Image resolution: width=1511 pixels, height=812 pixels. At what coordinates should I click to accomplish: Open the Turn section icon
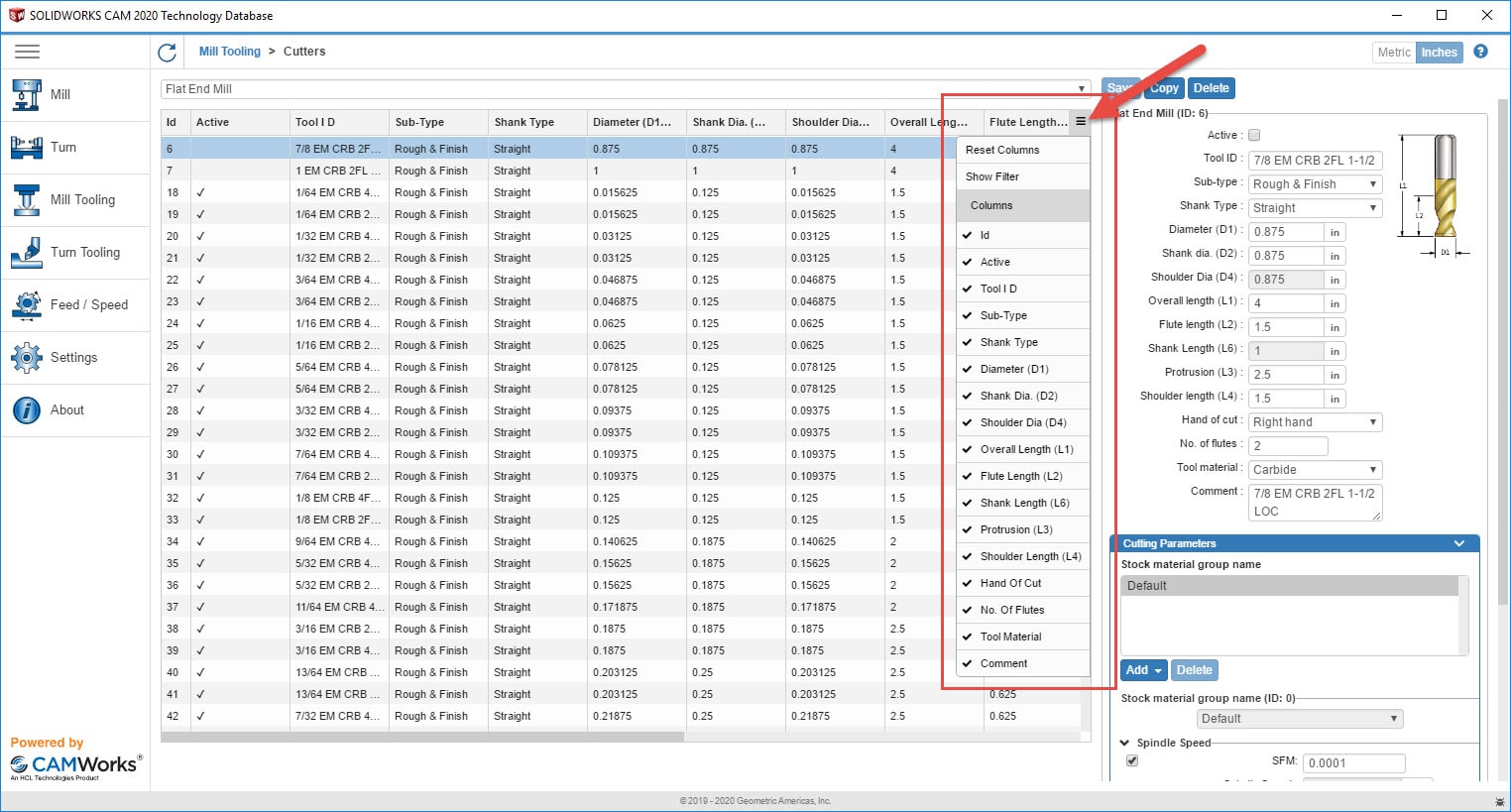tap(27, 147)
